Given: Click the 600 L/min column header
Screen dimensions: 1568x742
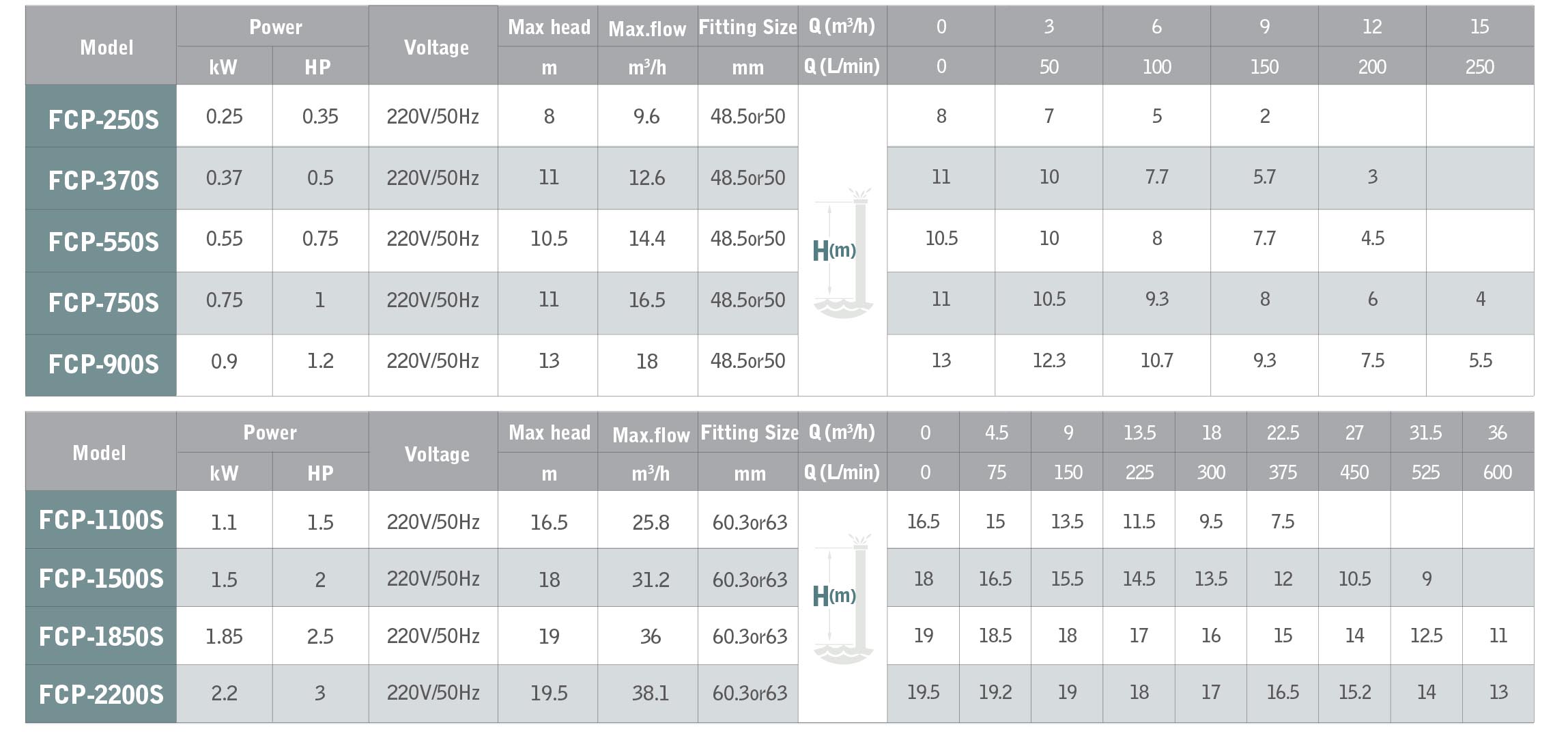Looking at the screenshot, I should [1498, 471].
